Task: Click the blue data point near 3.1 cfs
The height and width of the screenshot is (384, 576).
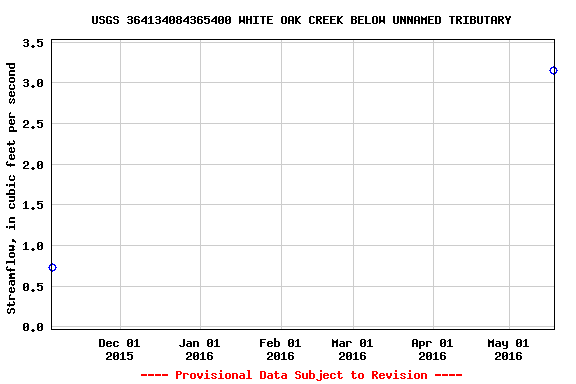Action: [x=553, y=70]
